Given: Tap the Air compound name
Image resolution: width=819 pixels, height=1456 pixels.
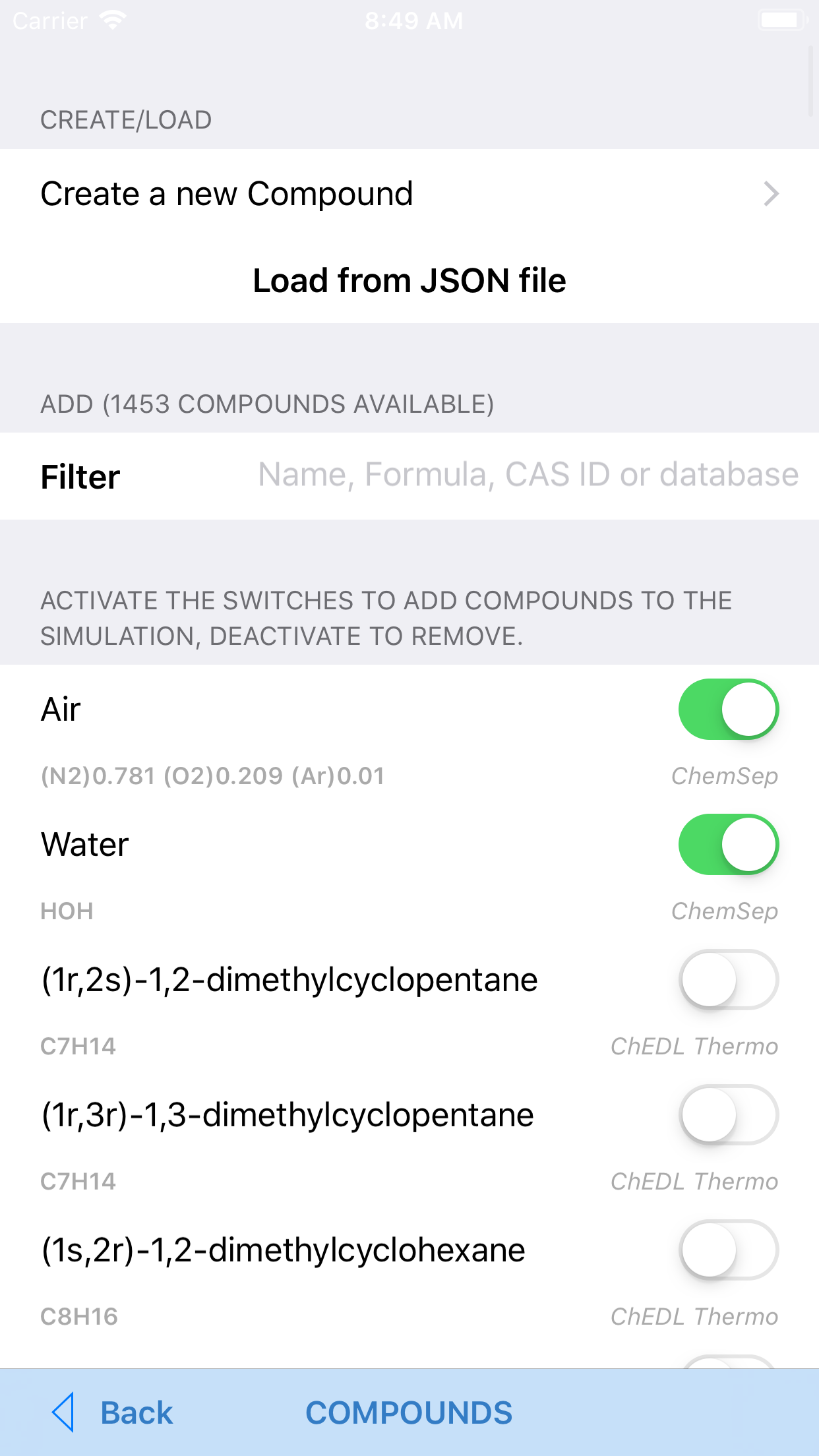Looking at the screenshot, I should (x=59, y=709).
